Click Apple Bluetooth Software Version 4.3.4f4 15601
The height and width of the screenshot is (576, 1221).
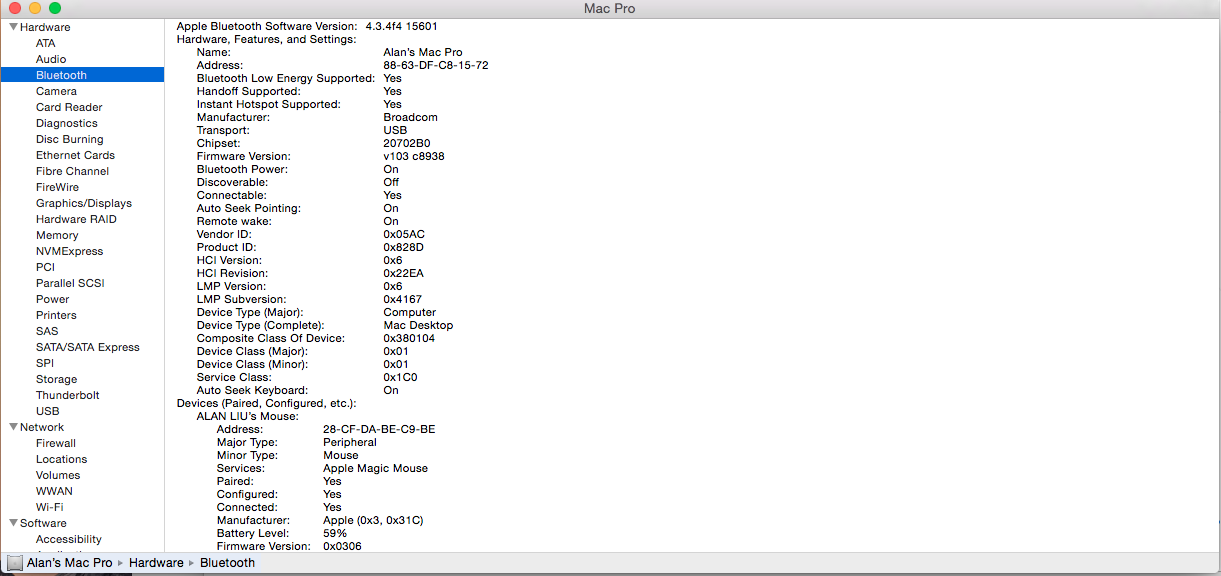[x=307, y=26]
